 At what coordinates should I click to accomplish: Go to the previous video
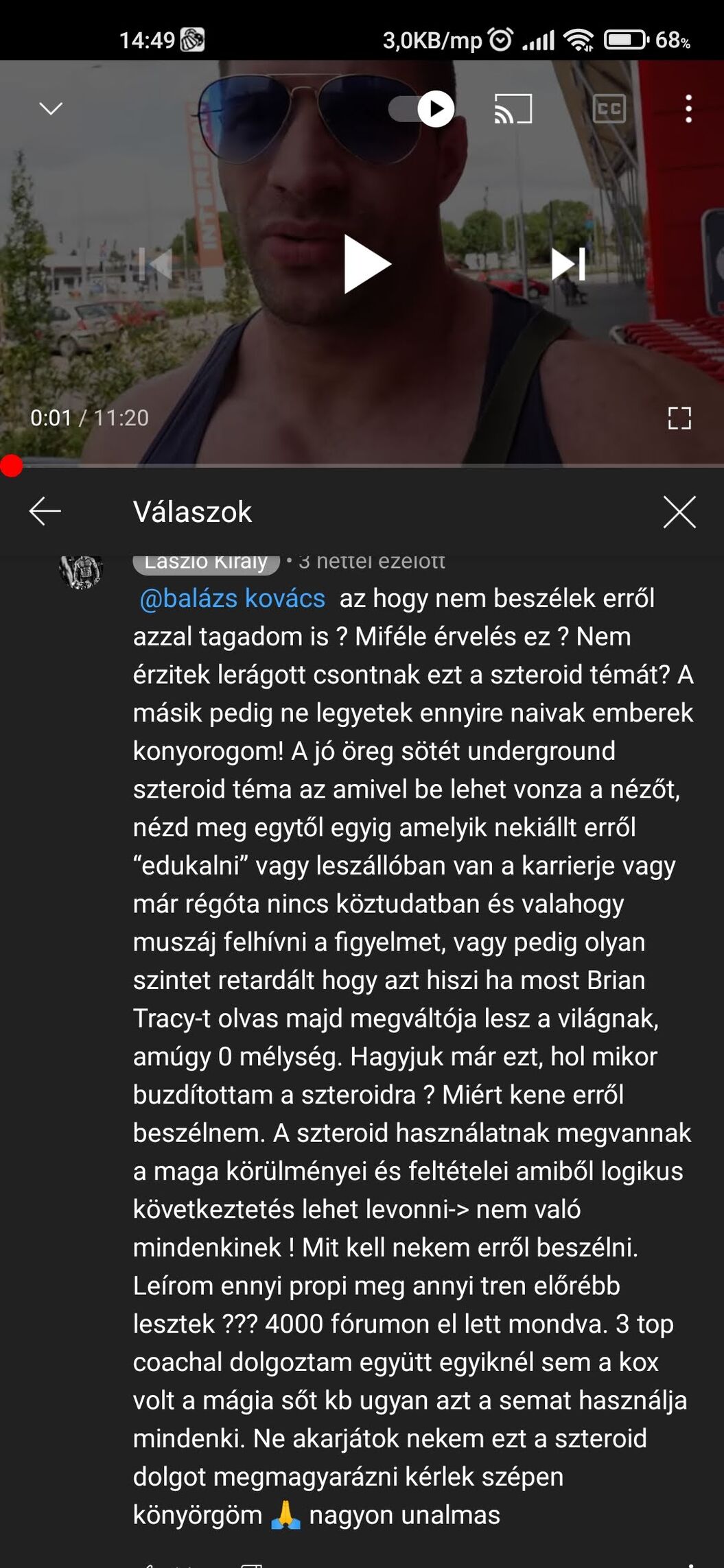tap(155, 264)
